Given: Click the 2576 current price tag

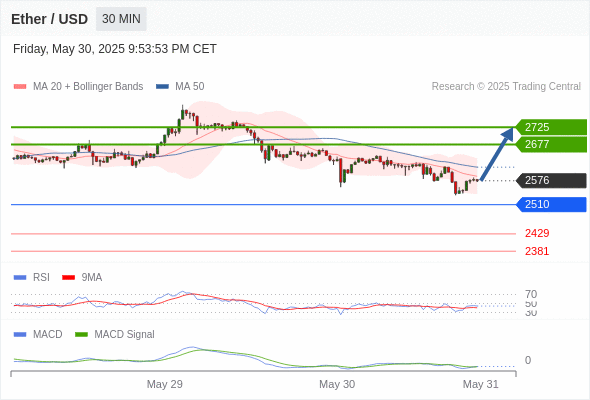Looking at the screenshot, I should coord(551,180).
